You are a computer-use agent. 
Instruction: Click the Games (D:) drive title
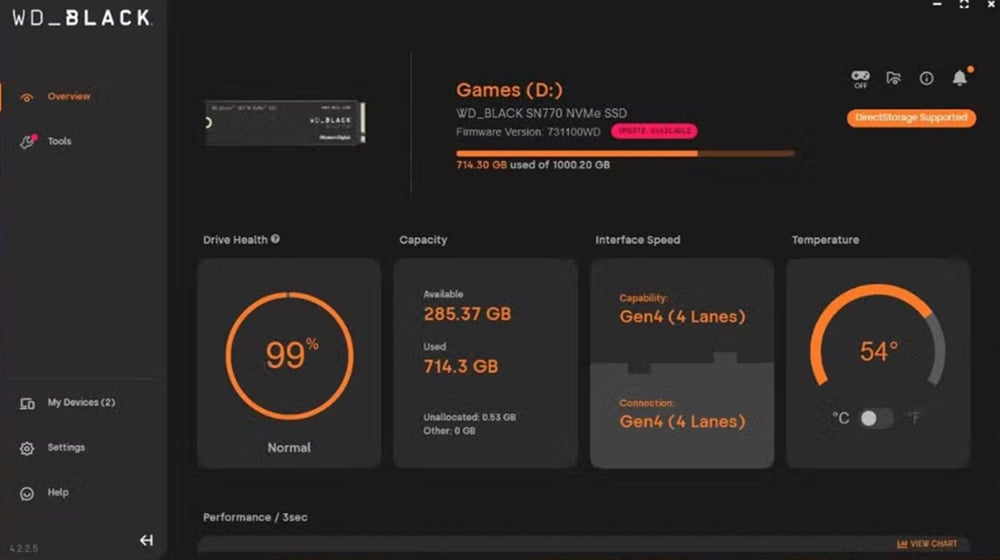click(509, 90)
